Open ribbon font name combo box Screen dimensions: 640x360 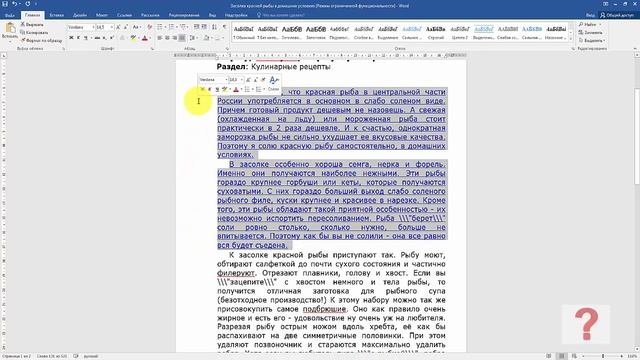(x=81, y=27)
